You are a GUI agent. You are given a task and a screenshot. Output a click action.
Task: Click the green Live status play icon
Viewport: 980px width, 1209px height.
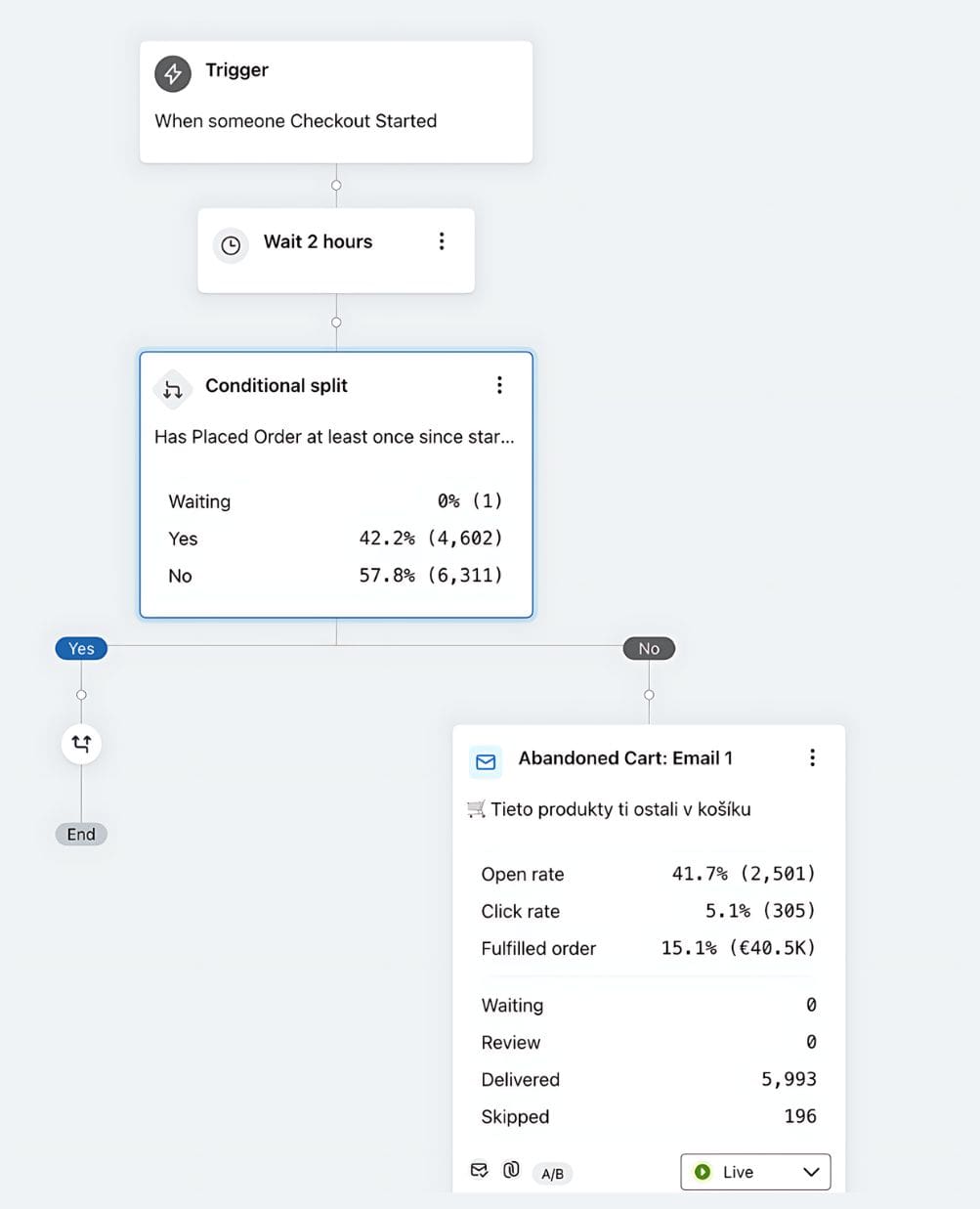point(702,1172)
